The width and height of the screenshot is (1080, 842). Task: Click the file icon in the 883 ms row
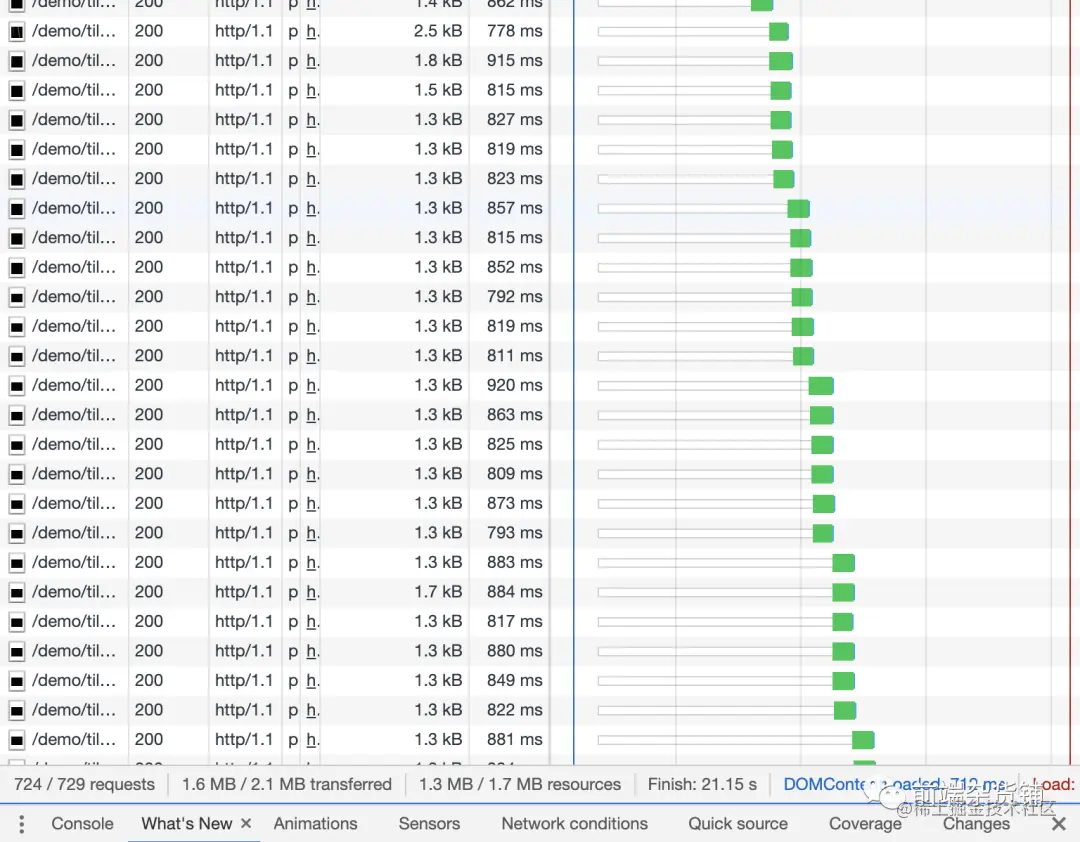tap(17, 563)
